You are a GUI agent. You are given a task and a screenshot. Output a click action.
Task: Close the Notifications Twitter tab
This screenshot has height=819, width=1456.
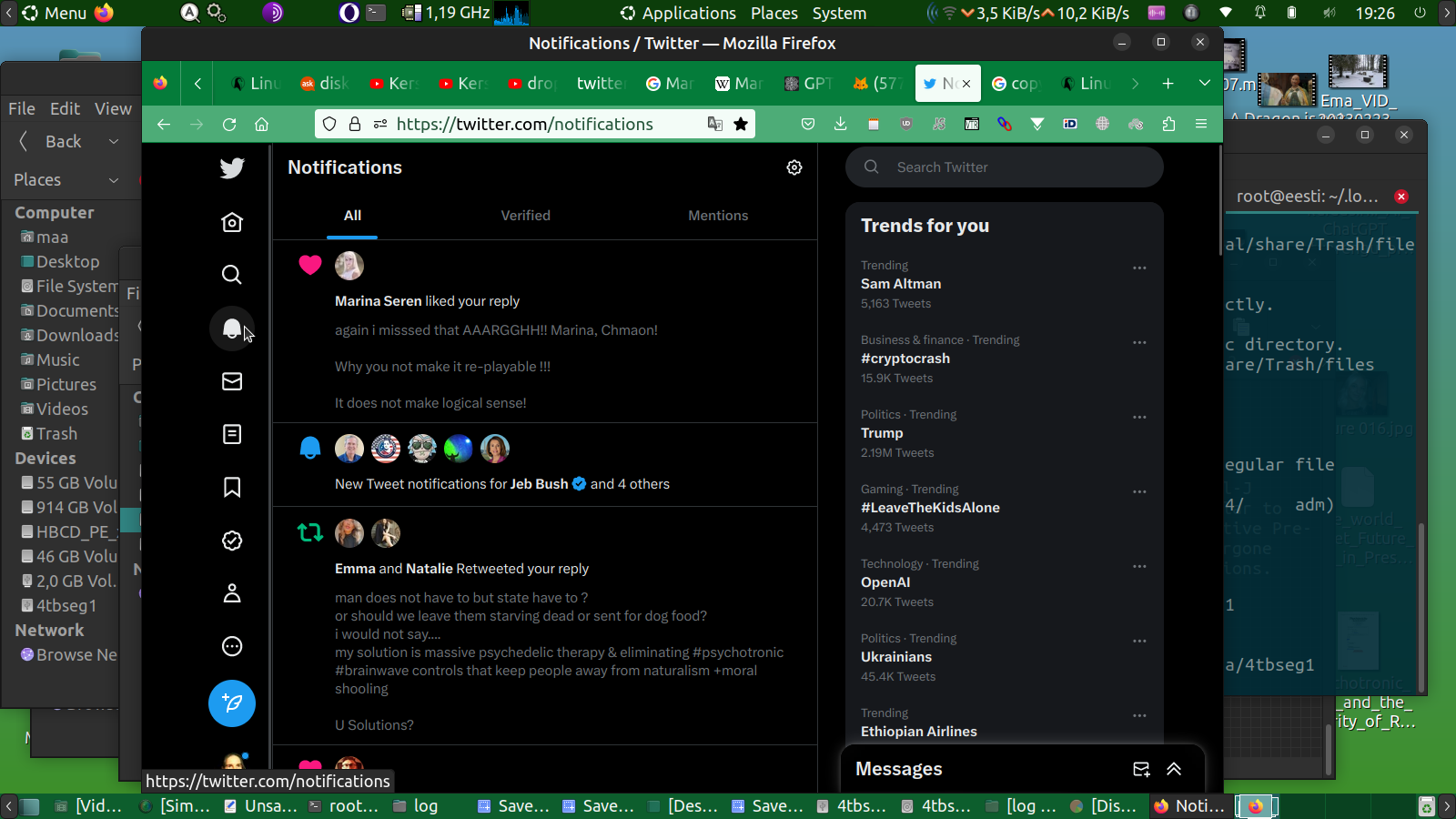pyautogui.click(x=966, y=84)
